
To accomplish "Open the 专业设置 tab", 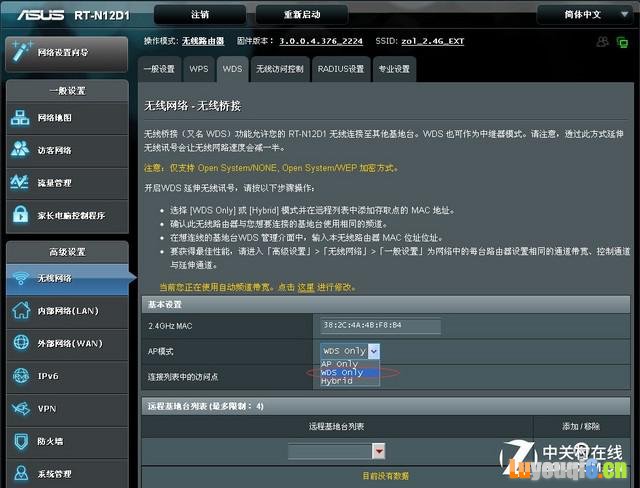I will (394, 69).
